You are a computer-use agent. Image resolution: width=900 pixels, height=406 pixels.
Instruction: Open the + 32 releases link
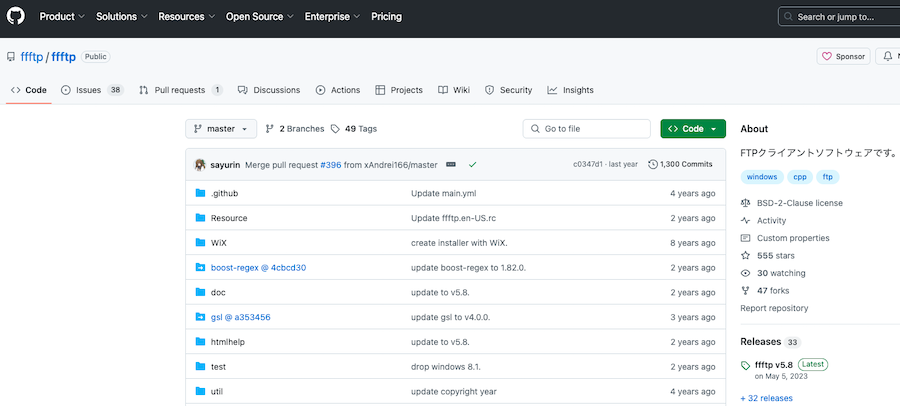click(x=766, y=398)
